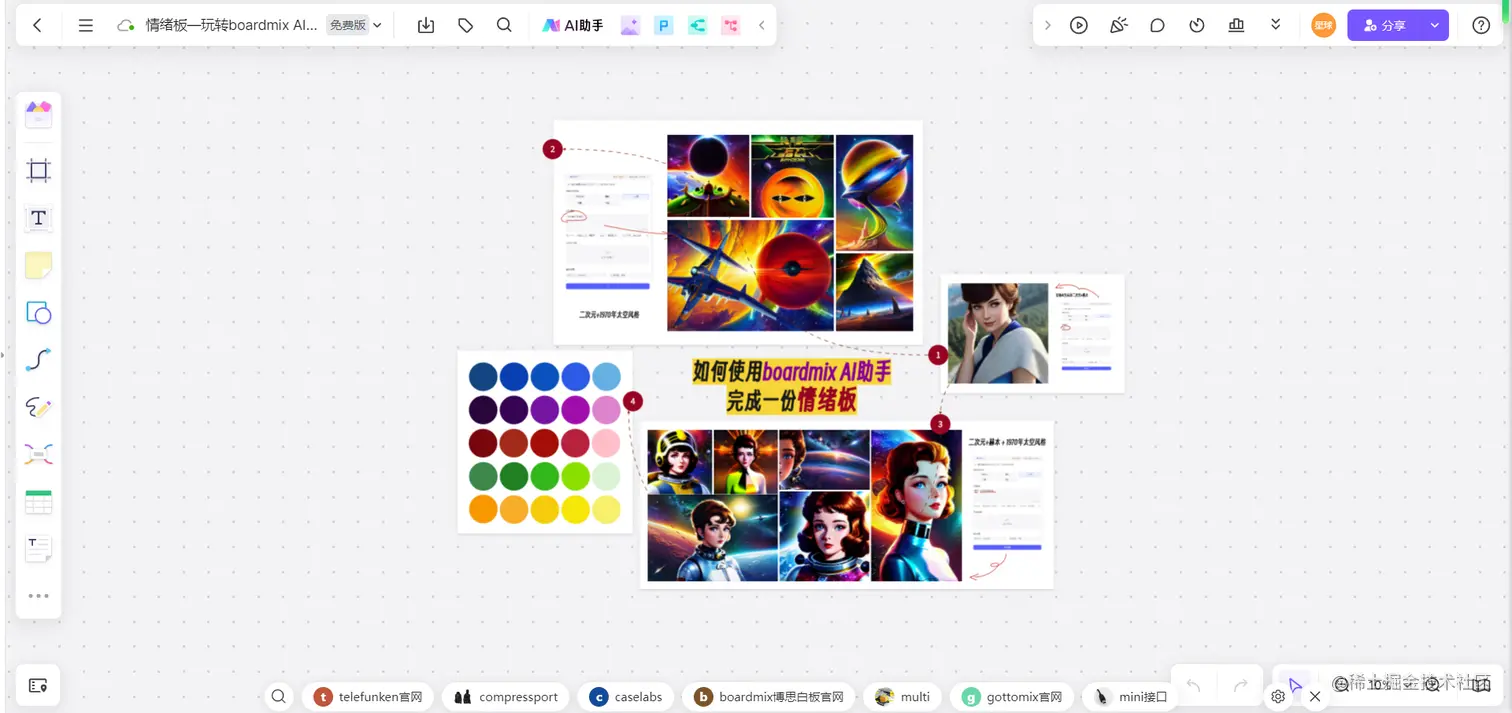Select the black sun eclipse image
Image resolution: width=1512 pixels, height=713 pixels.
[x=708, y=176]
